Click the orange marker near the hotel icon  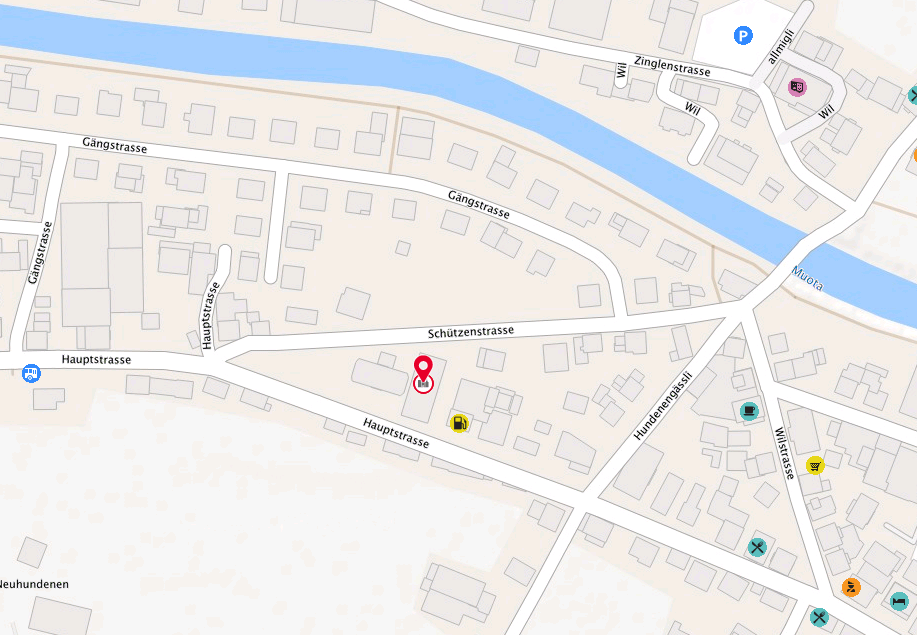tap(852, 586)
